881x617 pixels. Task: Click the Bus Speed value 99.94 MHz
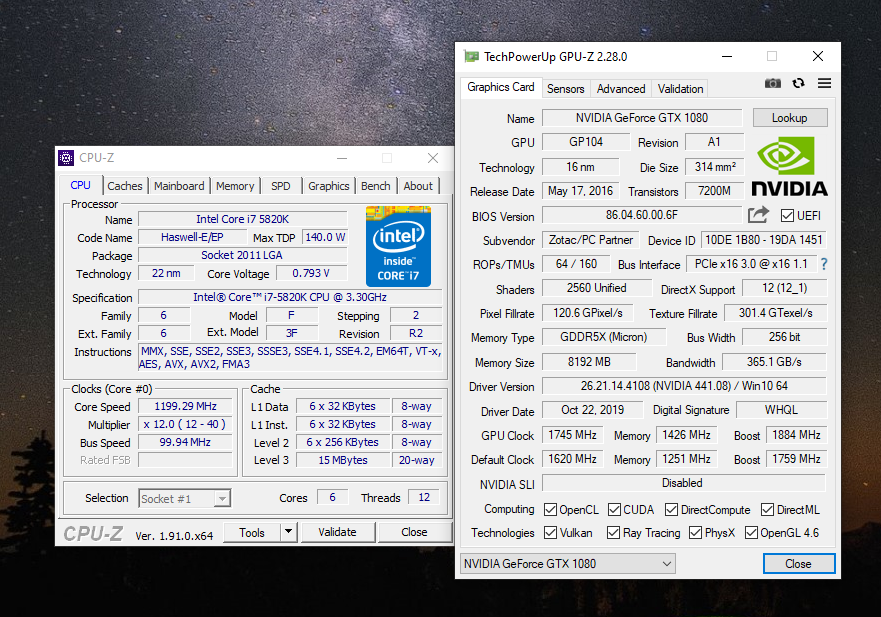coord(185,442)
